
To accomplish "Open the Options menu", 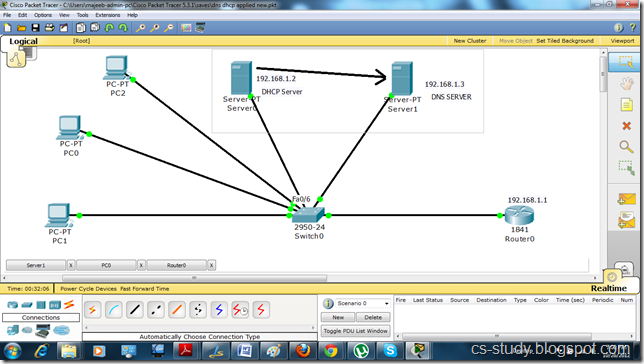I will 43,15.
